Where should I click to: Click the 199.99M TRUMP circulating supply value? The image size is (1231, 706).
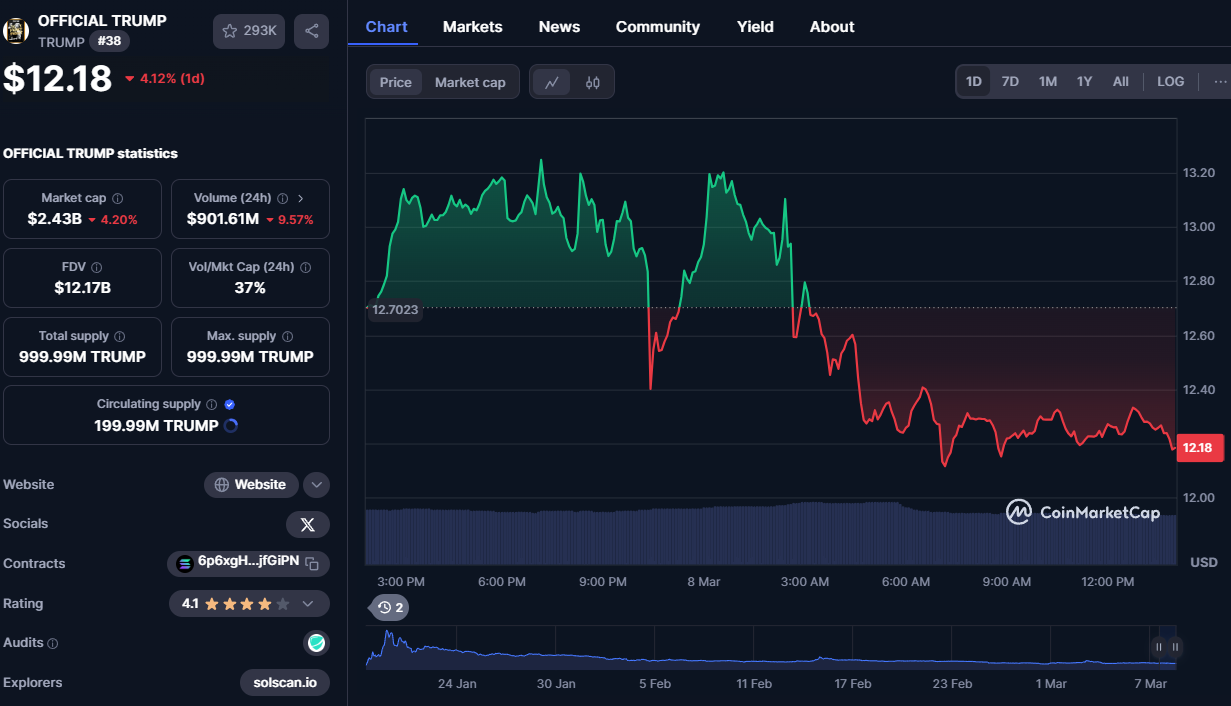(156, 426)
